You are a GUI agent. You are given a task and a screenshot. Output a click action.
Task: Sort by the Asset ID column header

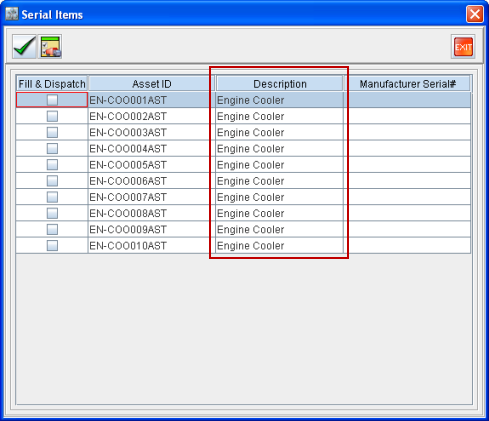(x=152, y=84)
